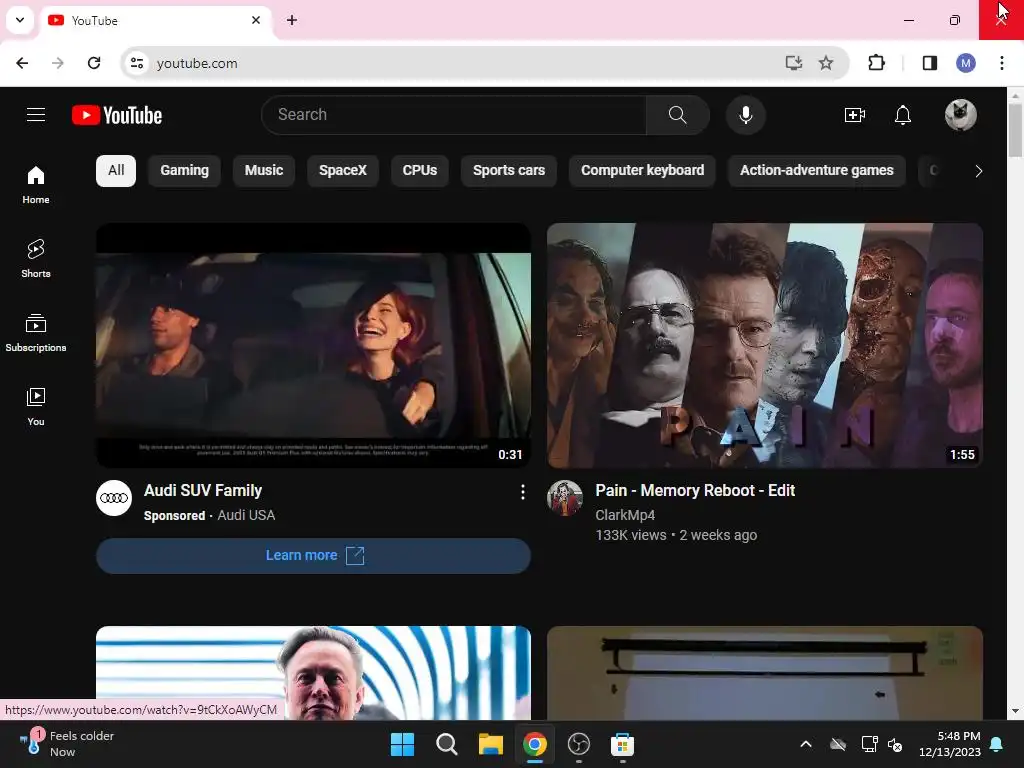Go back in browser history
This screenshot has width=1024, height=768.
(x=22, y=63)
